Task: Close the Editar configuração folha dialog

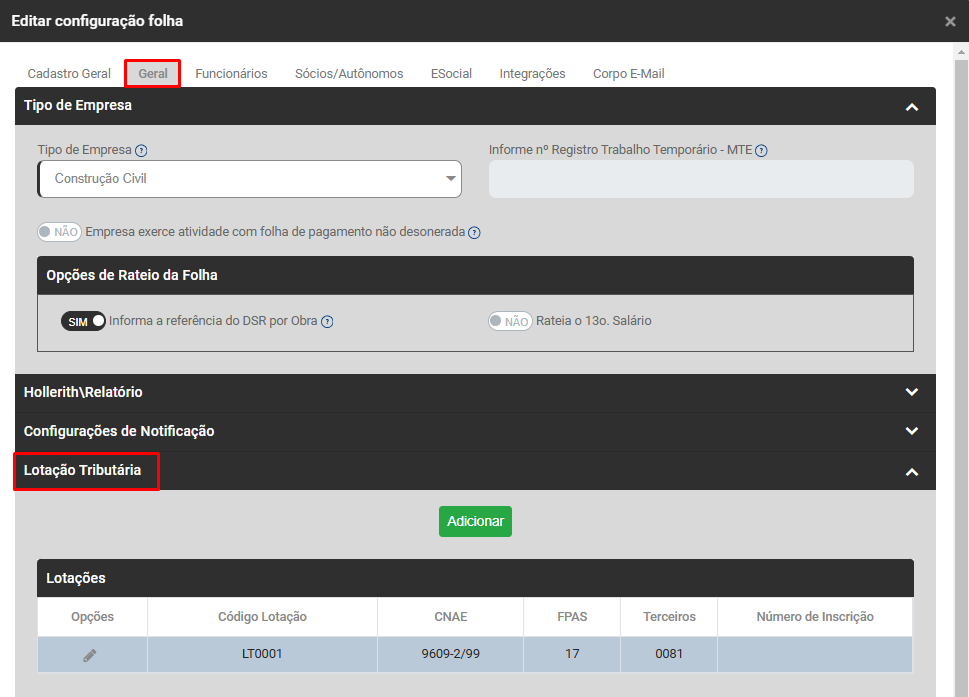Action: tap(950, 22)
